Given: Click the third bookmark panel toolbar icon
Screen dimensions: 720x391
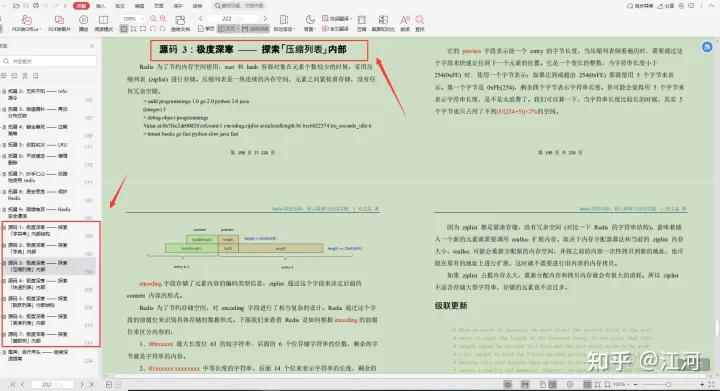Looking at the screenshot, I should point(25,76).
